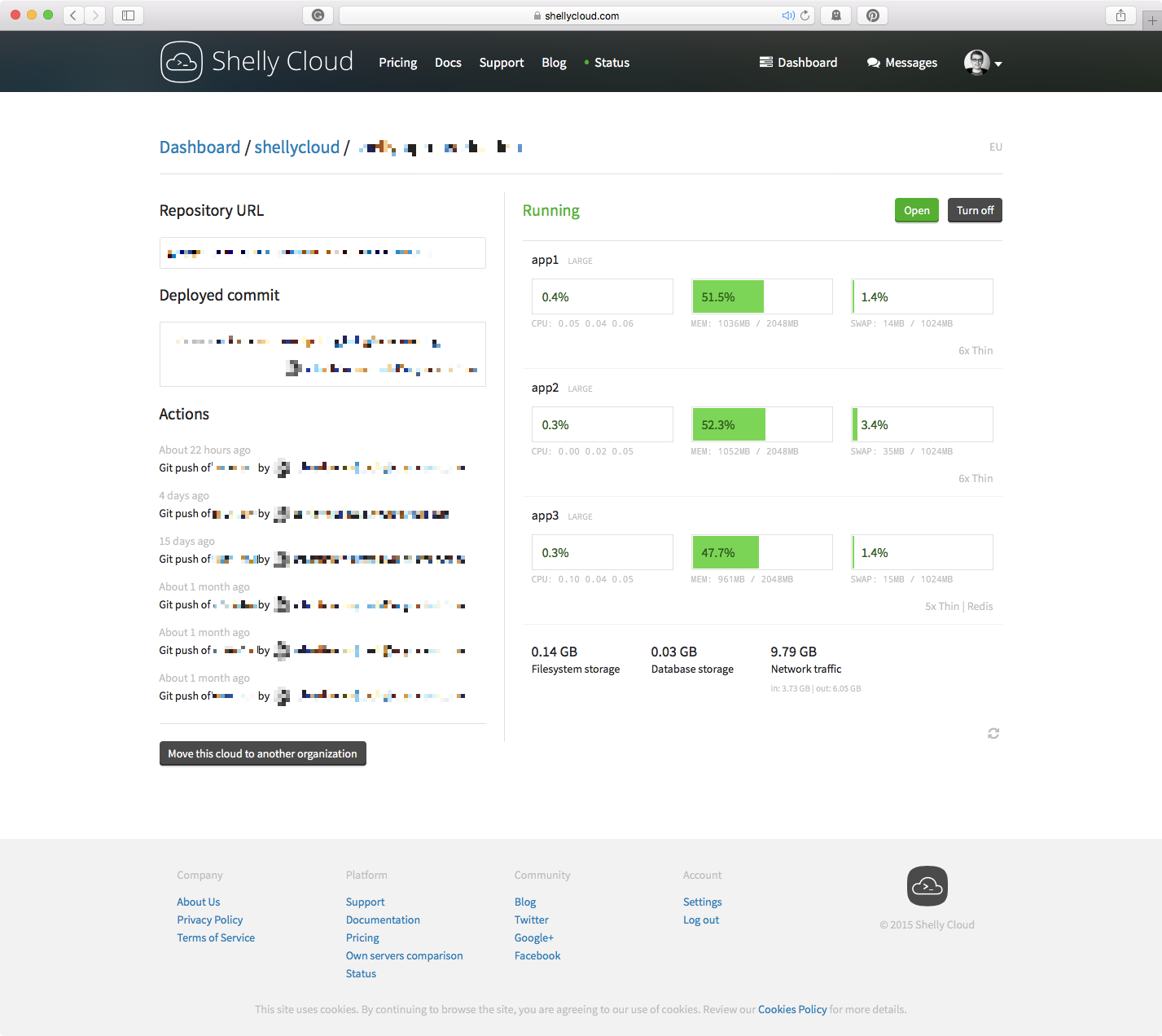
Task: Open Facebook footer link
Action: (537, 955)
